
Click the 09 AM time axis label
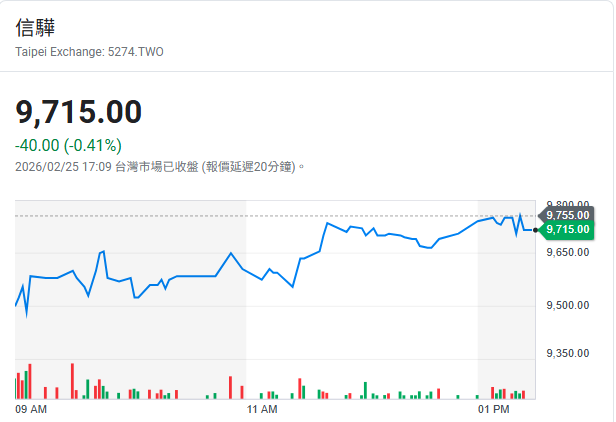point(32,410)
